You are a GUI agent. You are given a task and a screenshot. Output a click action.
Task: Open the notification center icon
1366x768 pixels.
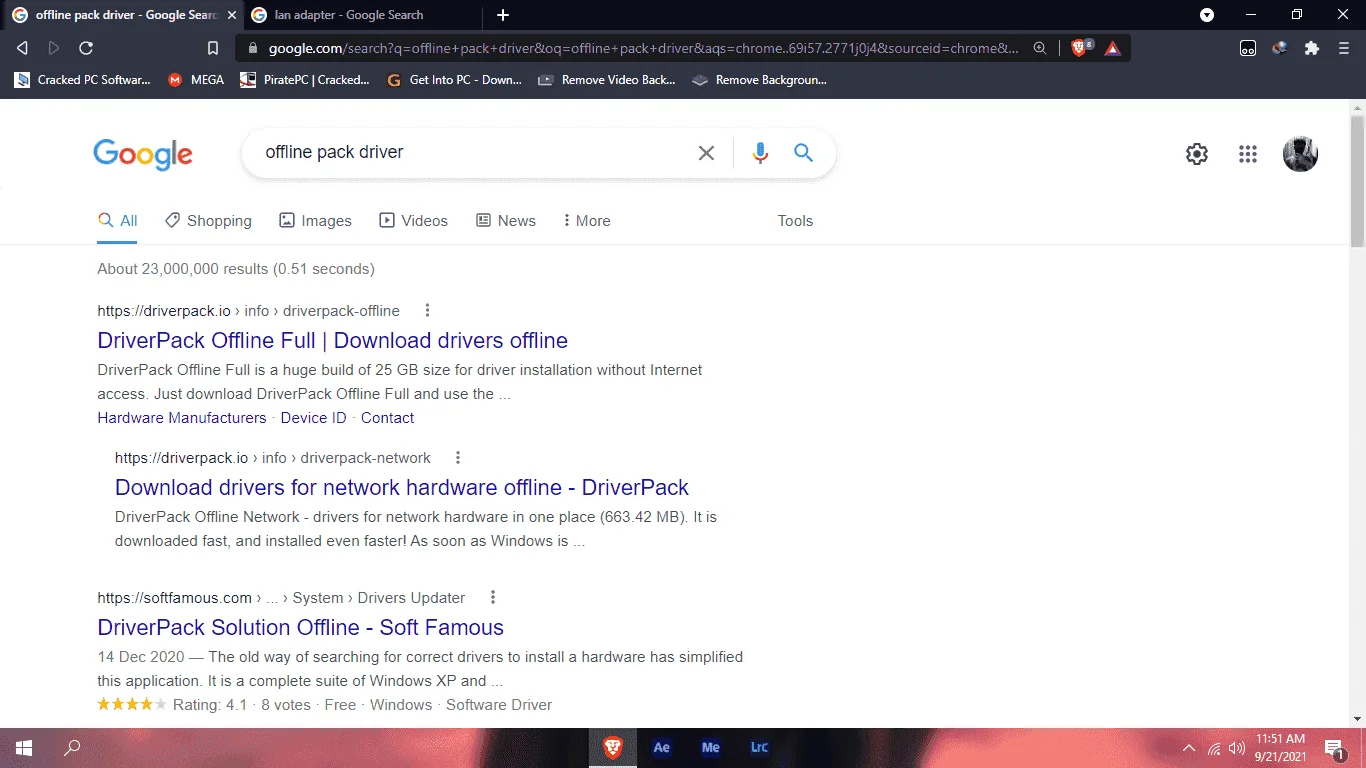[x=1334, y=748]
